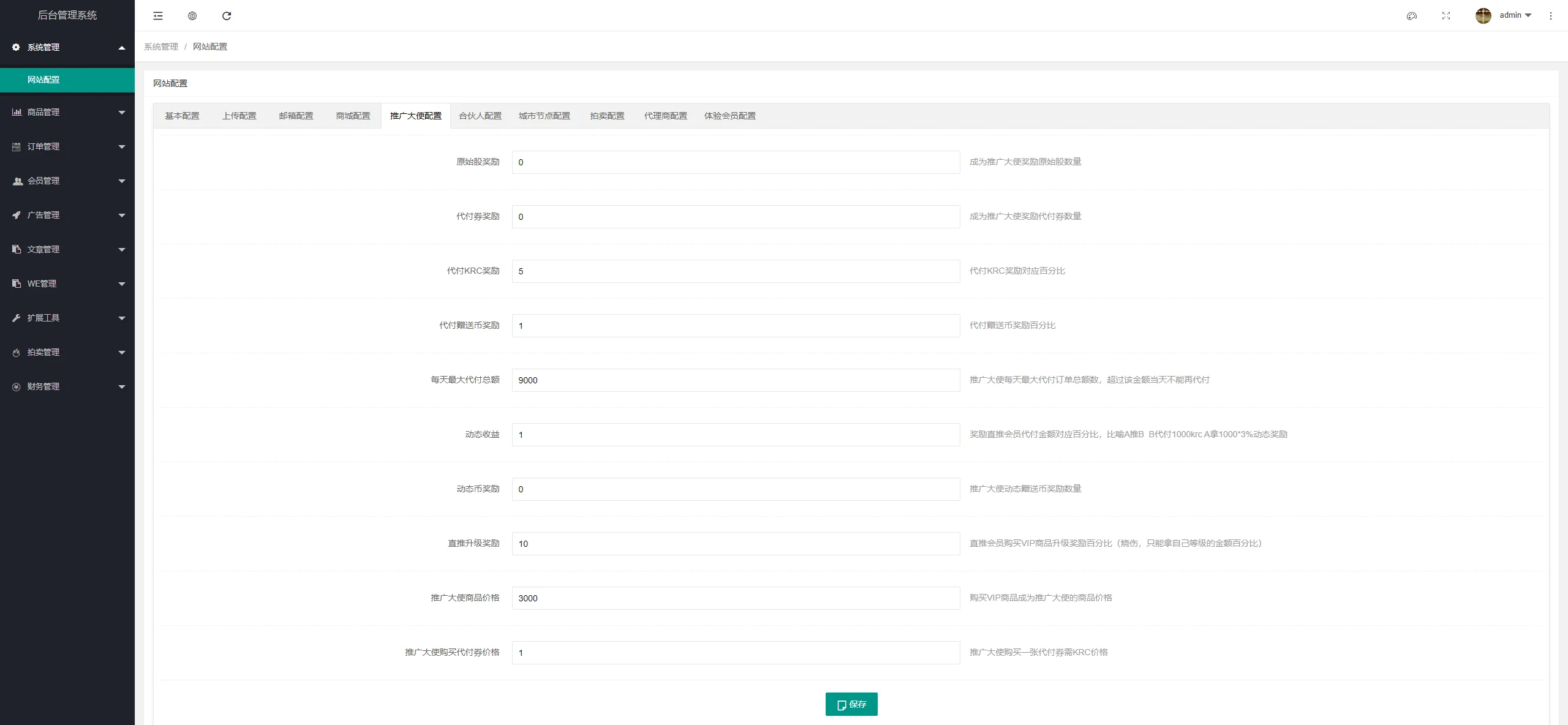Screen dimensions: 1568x725
Task: Switch to the 基本配置 tab
Action: (182, 116)
